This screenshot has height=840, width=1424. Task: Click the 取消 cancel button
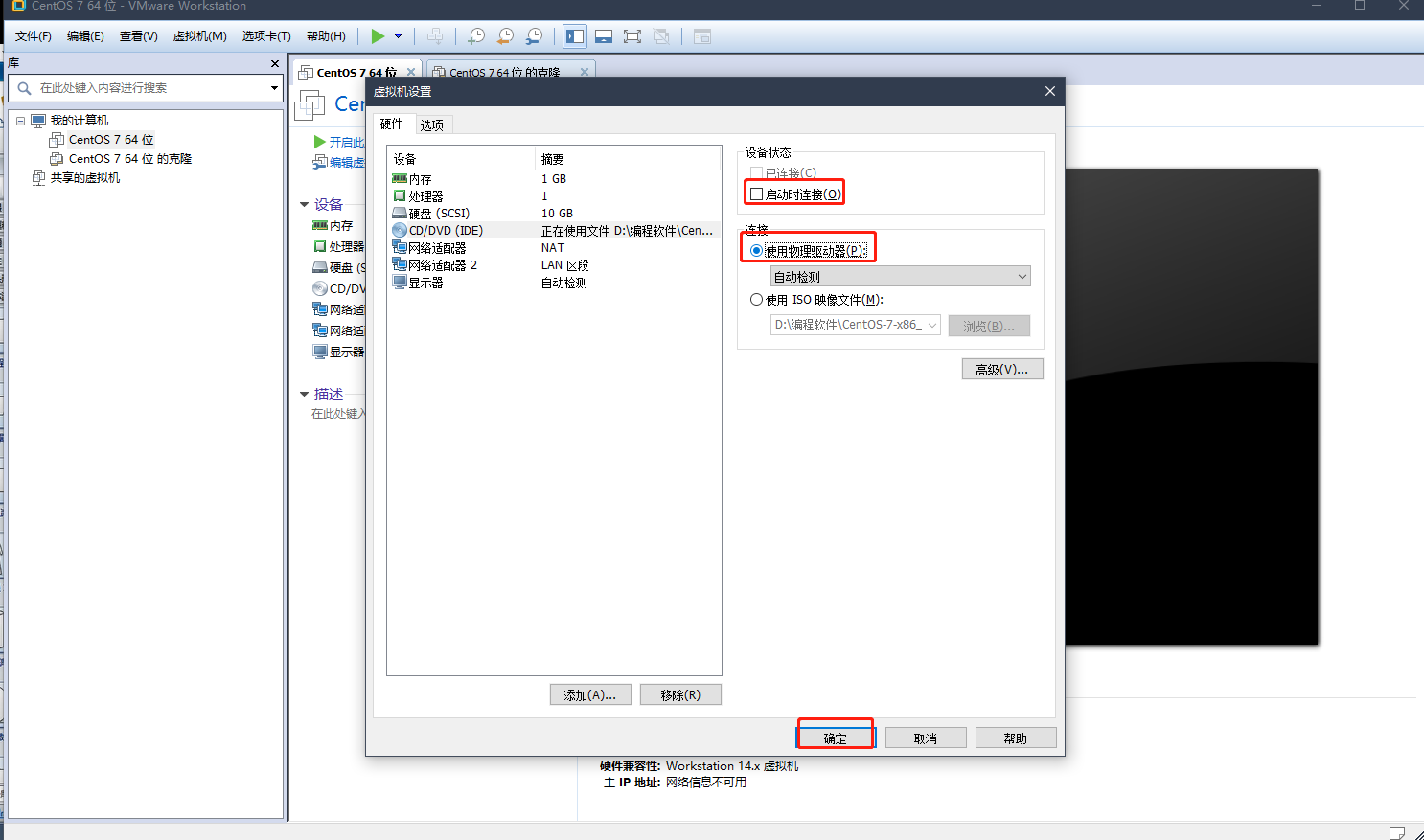(926, 738)
